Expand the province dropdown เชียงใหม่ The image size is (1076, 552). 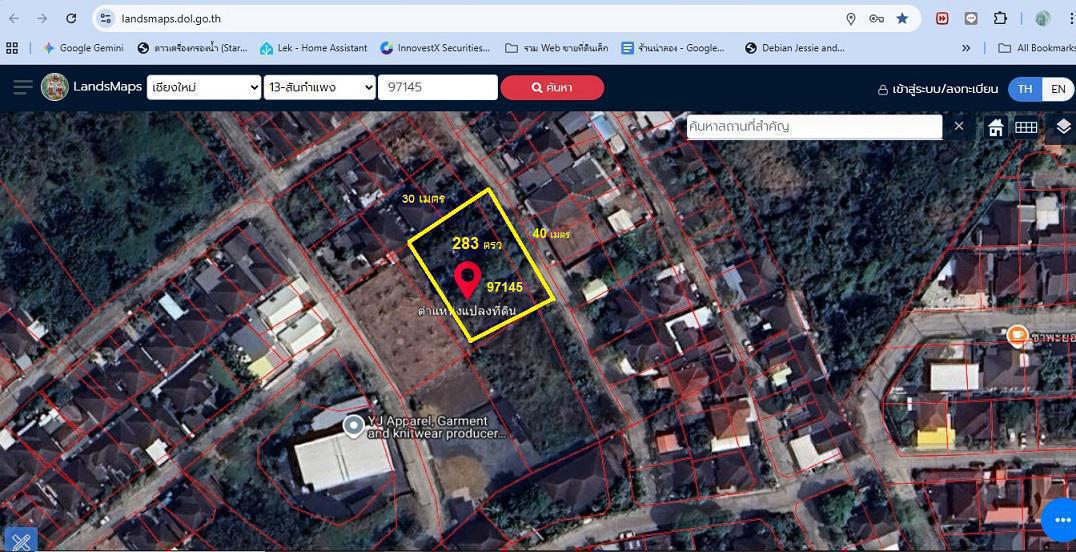205,88
